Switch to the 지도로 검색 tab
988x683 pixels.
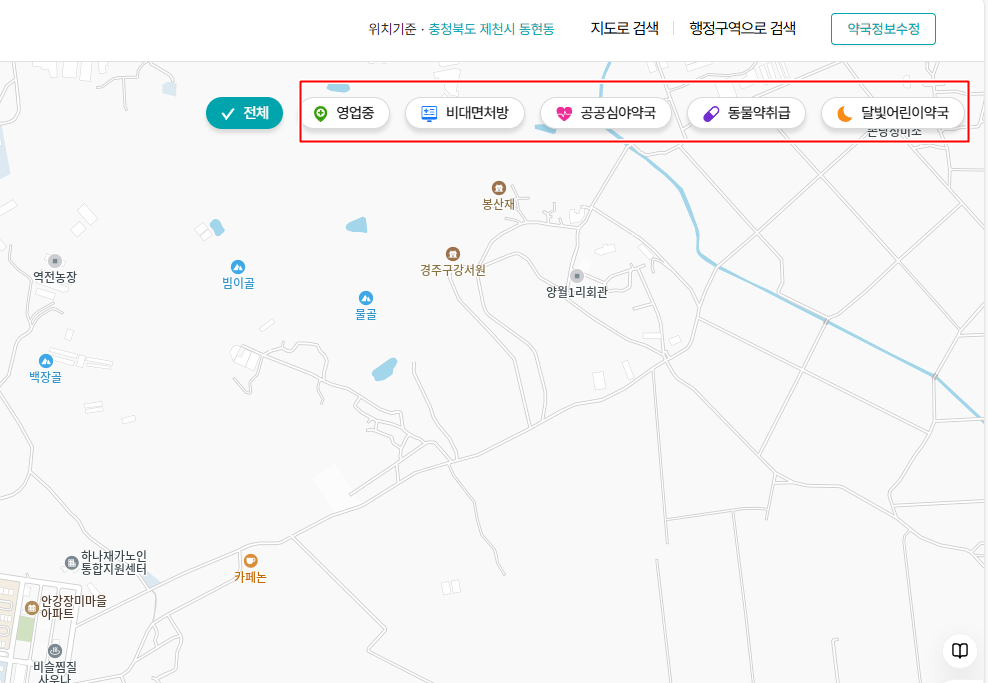pos(622,28)
